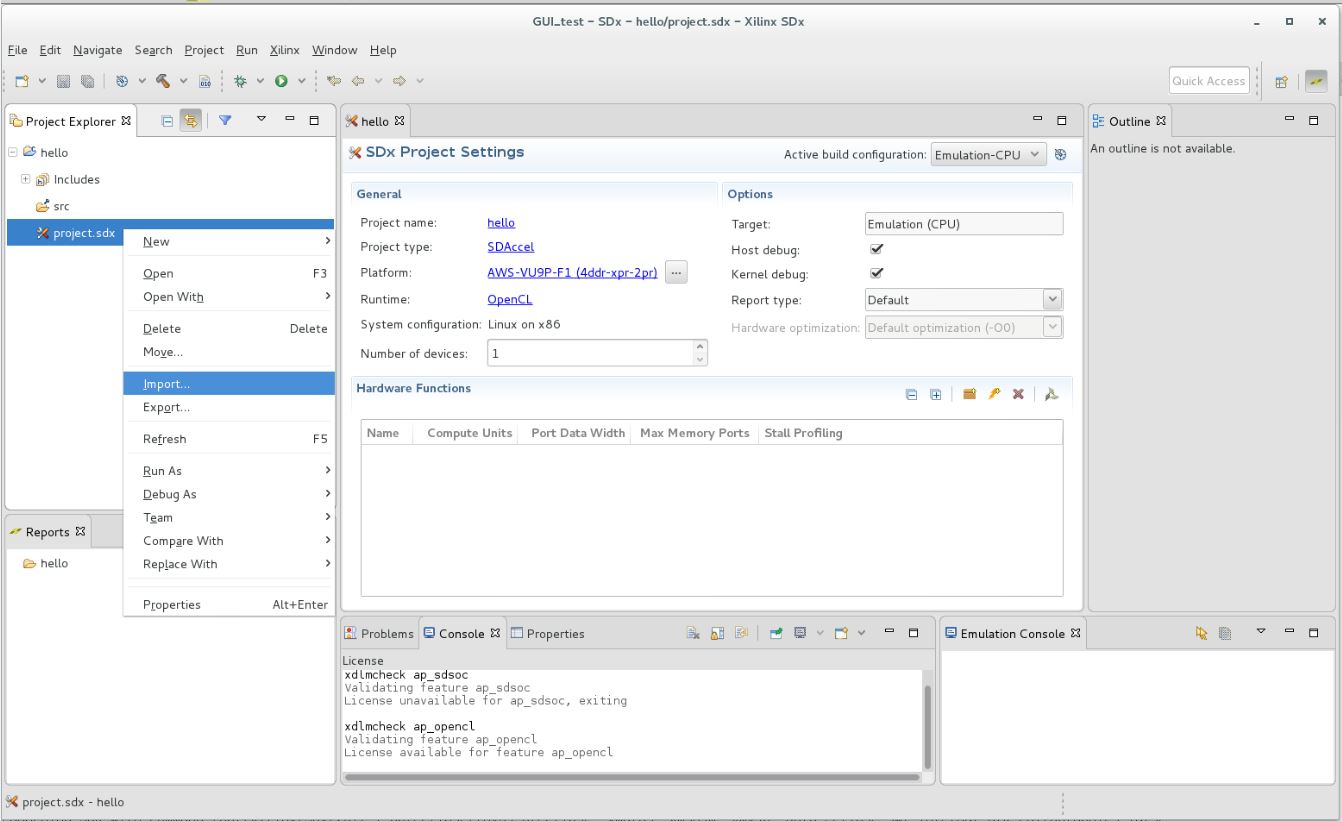Increase Number of devices with up arrow

click(x=700, y=346)
